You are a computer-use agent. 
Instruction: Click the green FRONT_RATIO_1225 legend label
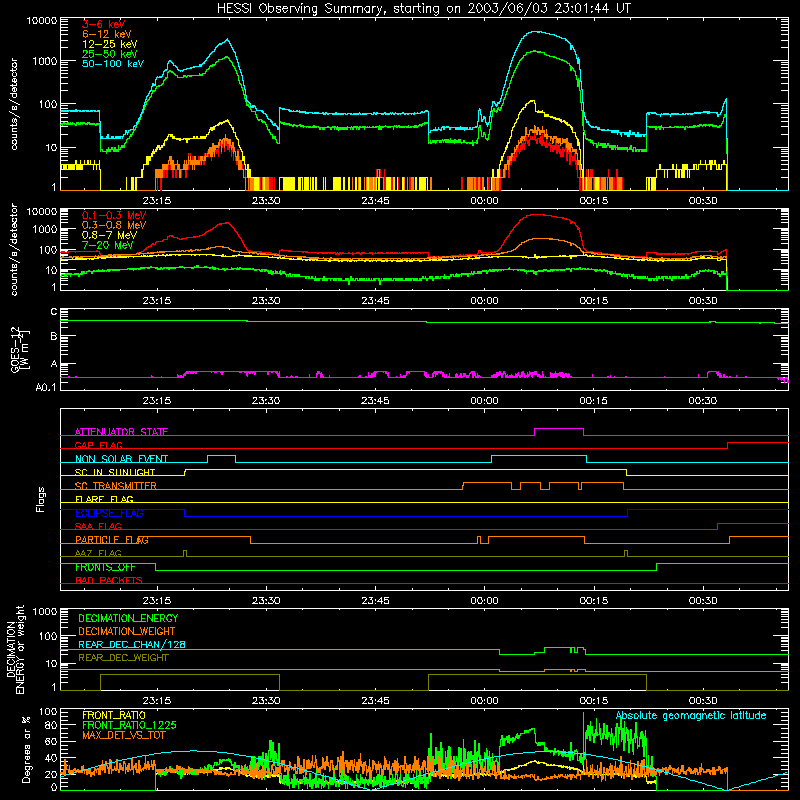pyautogui.click(x=129, y=725)
